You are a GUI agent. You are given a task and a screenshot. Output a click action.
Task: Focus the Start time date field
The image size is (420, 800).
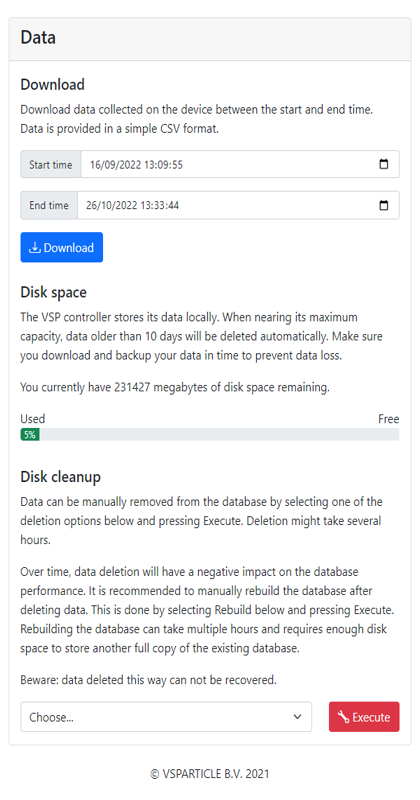point(240,164)
